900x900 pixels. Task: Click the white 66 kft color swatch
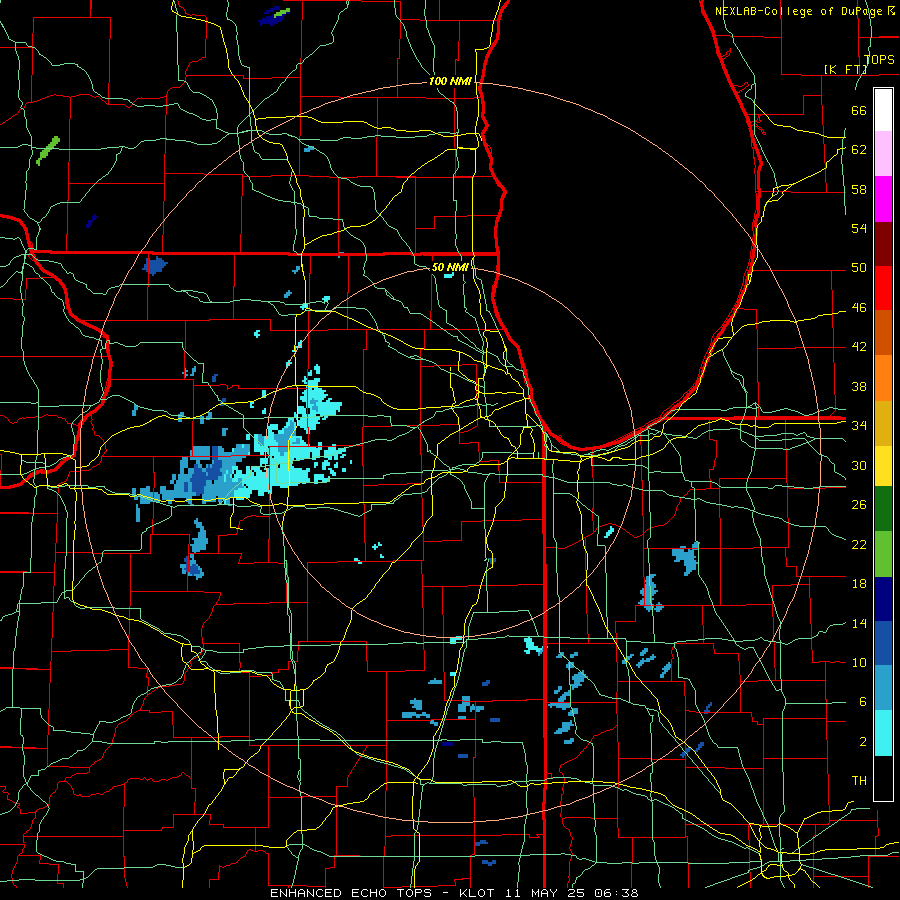(x=883, y=110)
